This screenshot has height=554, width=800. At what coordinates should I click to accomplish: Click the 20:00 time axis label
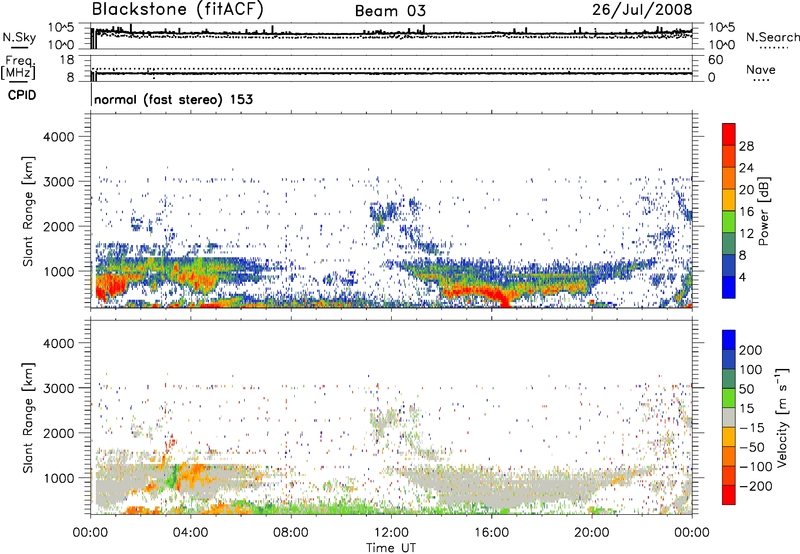(592, 533)
